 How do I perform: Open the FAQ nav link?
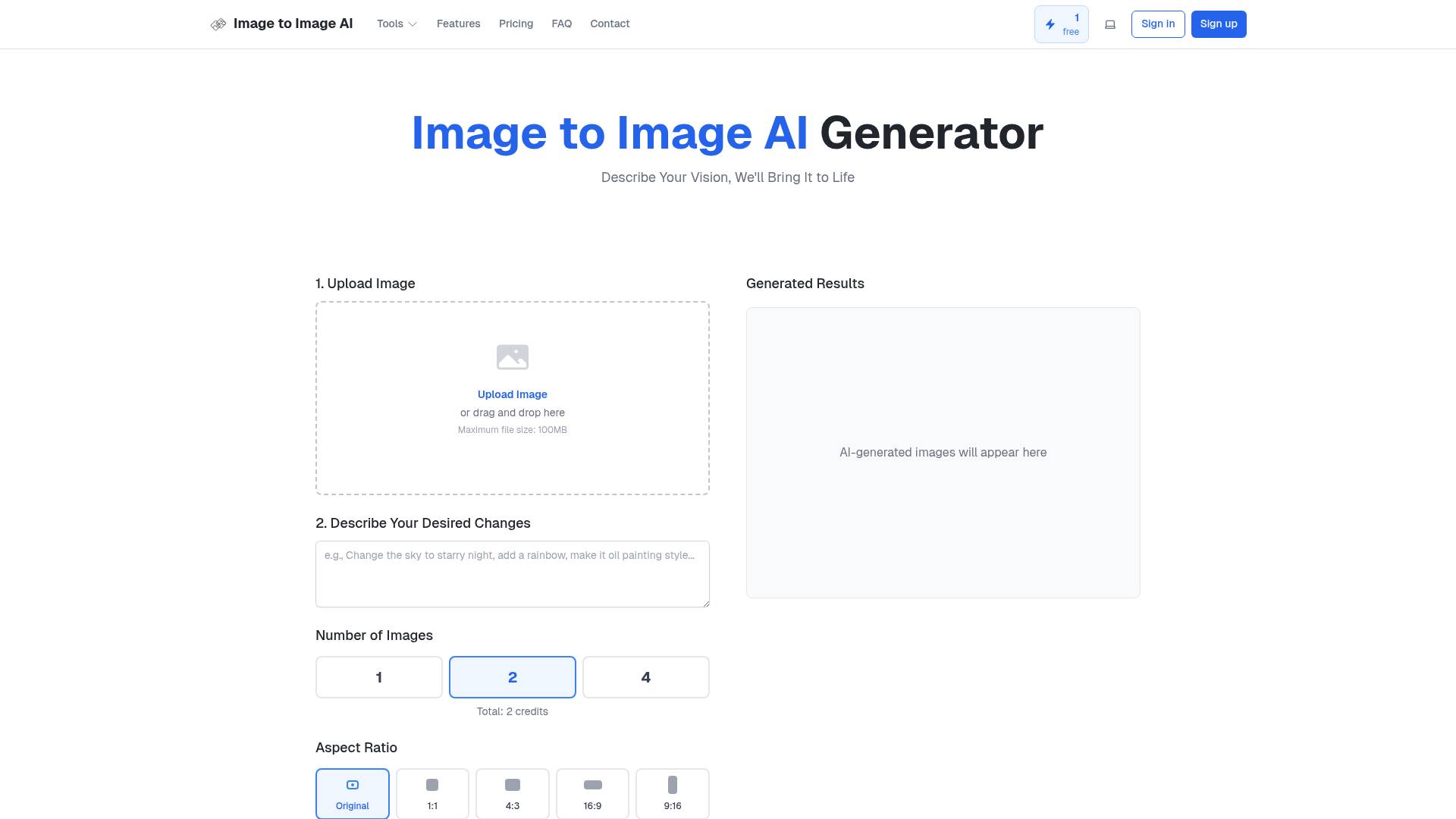pos(562,24)
